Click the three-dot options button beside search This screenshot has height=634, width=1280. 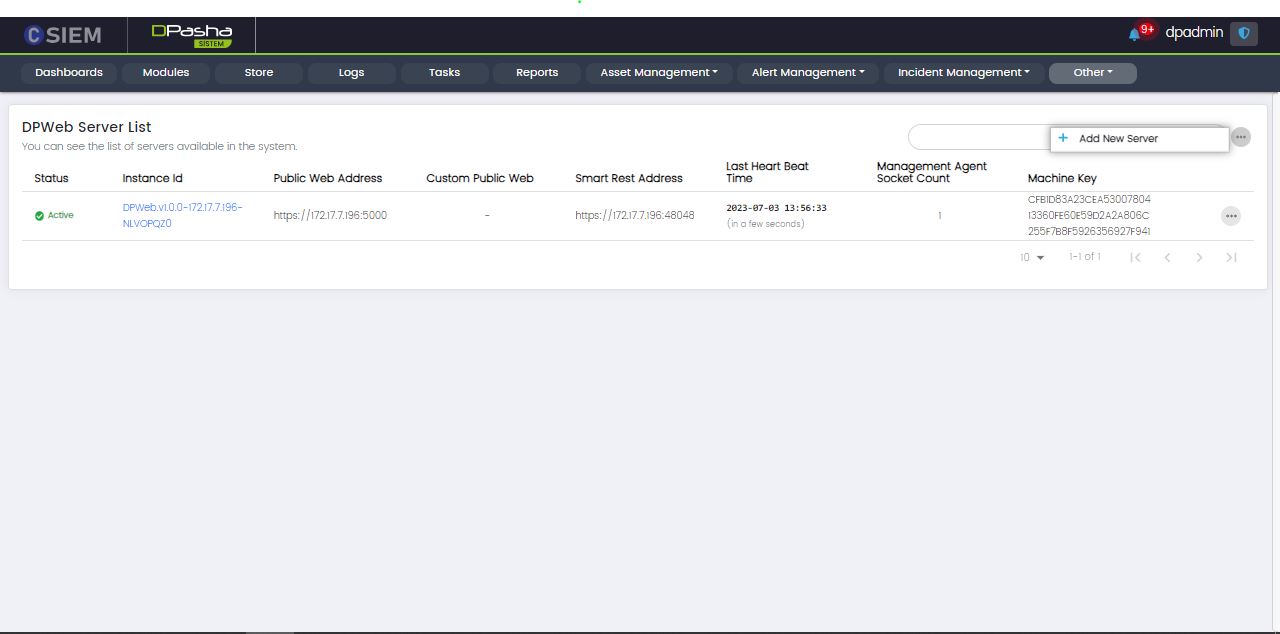click(x=1240, y=137)
